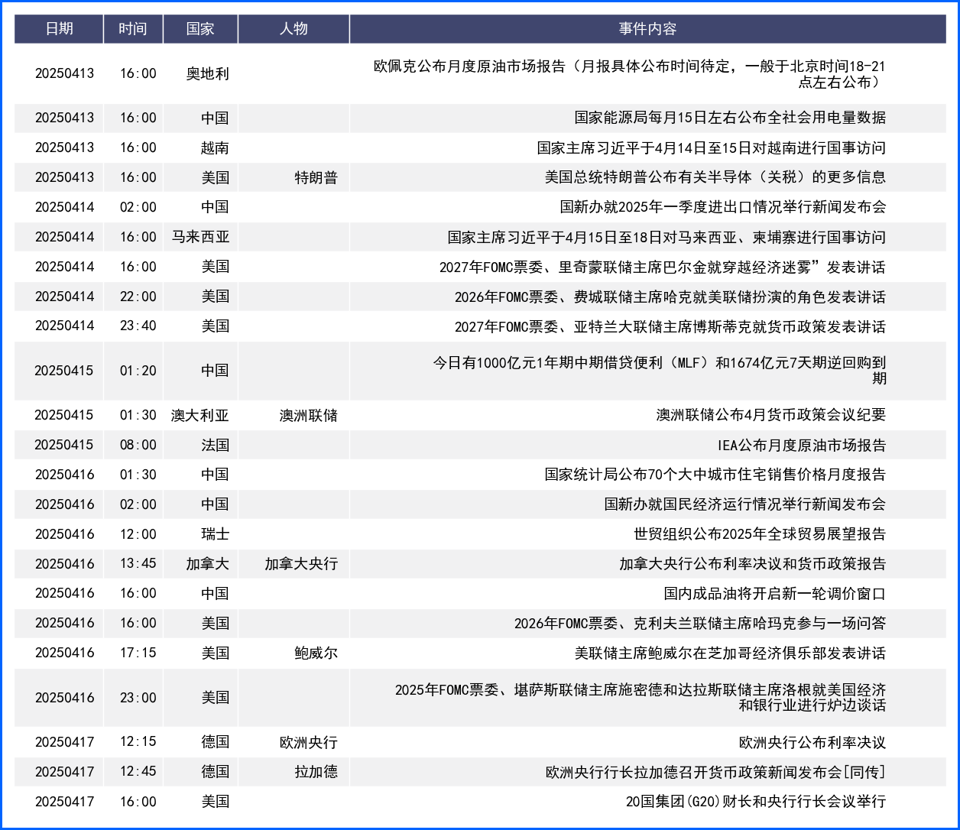Click the 国家能源局 全社会用电量数据 event

coord(730,118)
